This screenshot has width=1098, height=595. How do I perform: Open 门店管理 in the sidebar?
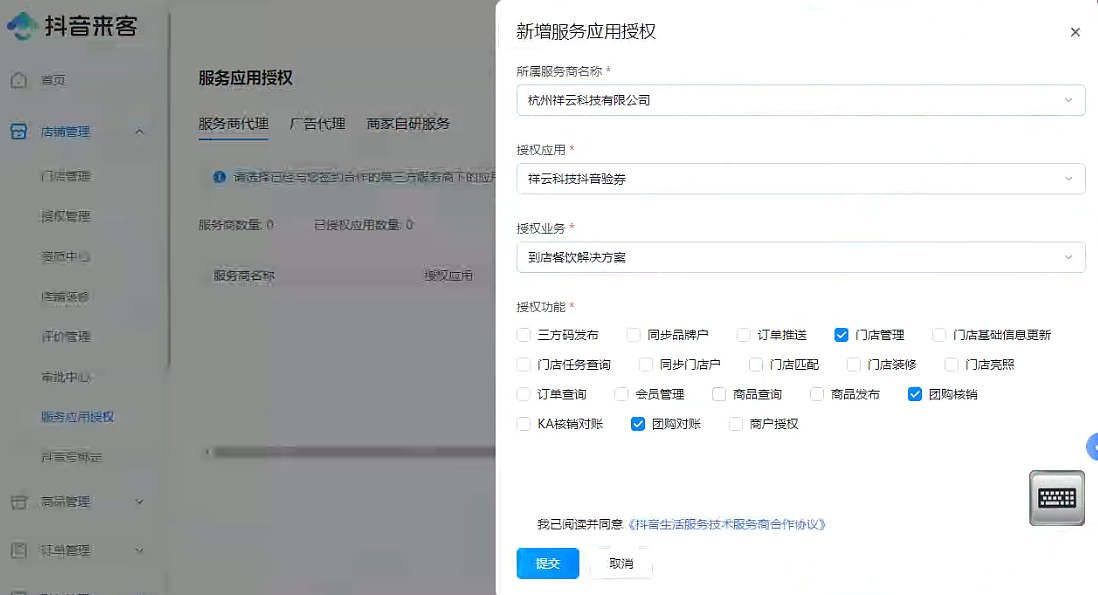coord(66,176)
